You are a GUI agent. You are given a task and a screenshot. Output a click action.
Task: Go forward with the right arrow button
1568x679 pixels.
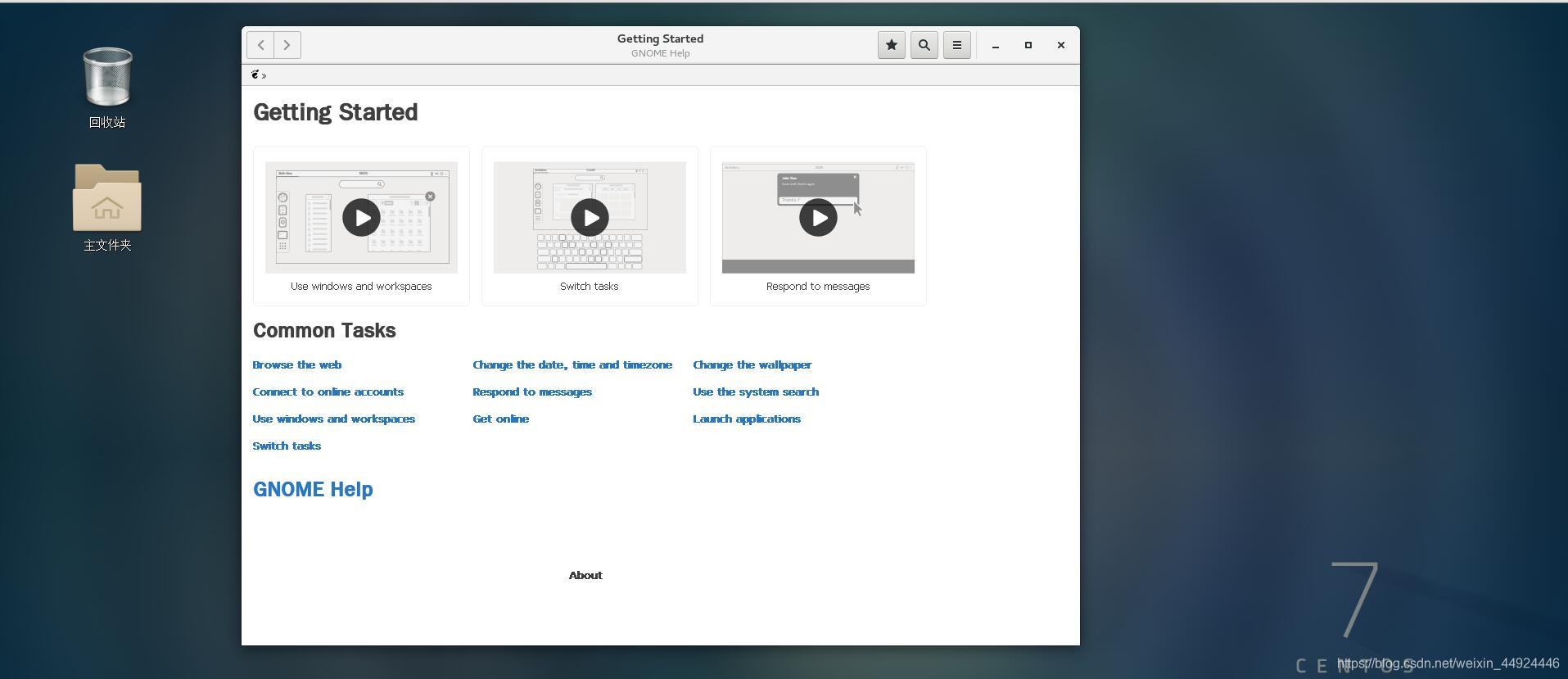287,45
